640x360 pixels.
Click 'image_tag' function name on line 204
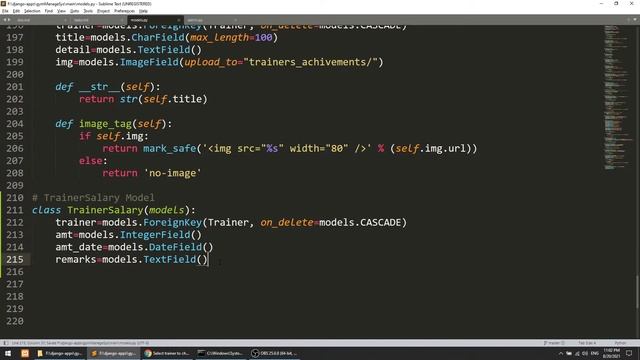pos(105,124)
